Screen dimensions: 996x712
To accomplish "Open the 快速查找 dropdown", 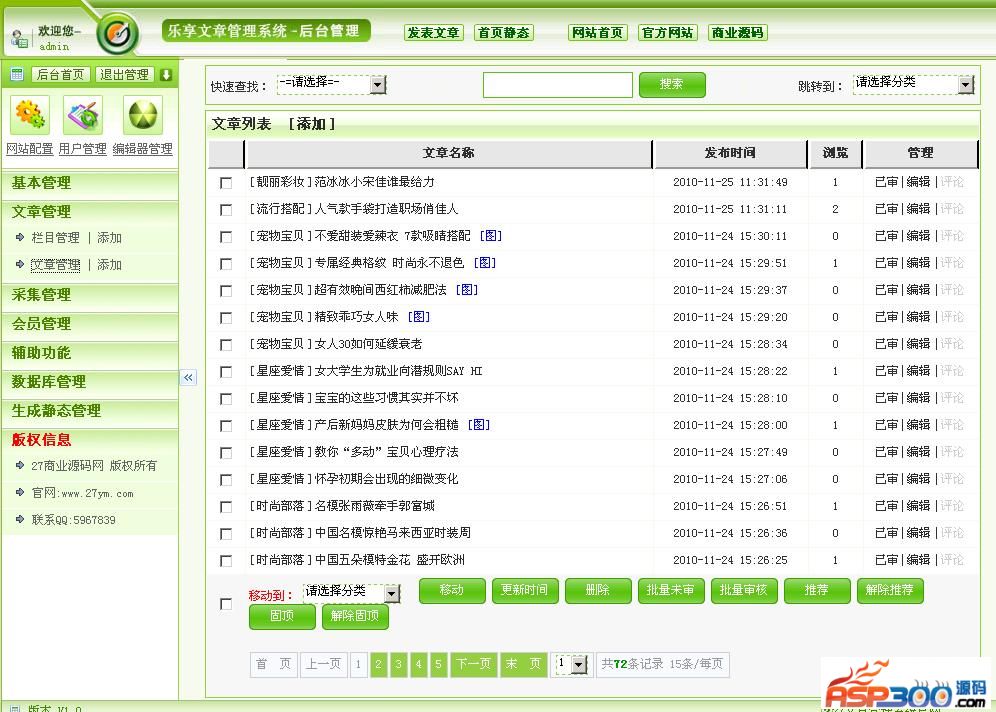I will [x=377, y=85].
